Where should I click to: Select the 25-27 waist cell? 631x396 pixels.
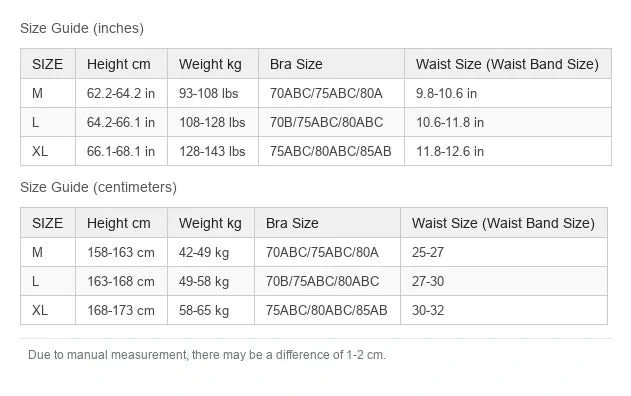pos(504,252)
